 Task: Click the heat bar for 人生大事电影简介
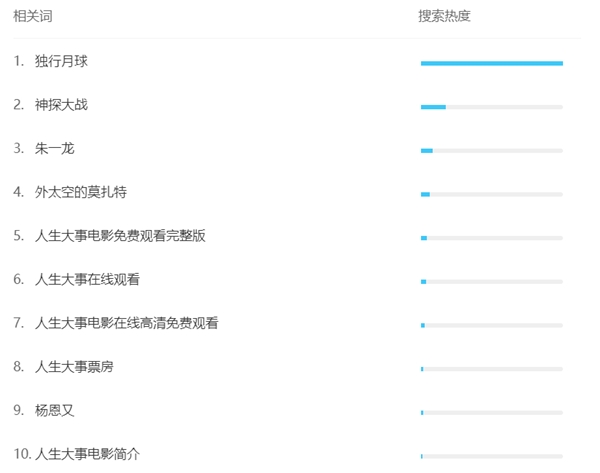tap(492, 456)
